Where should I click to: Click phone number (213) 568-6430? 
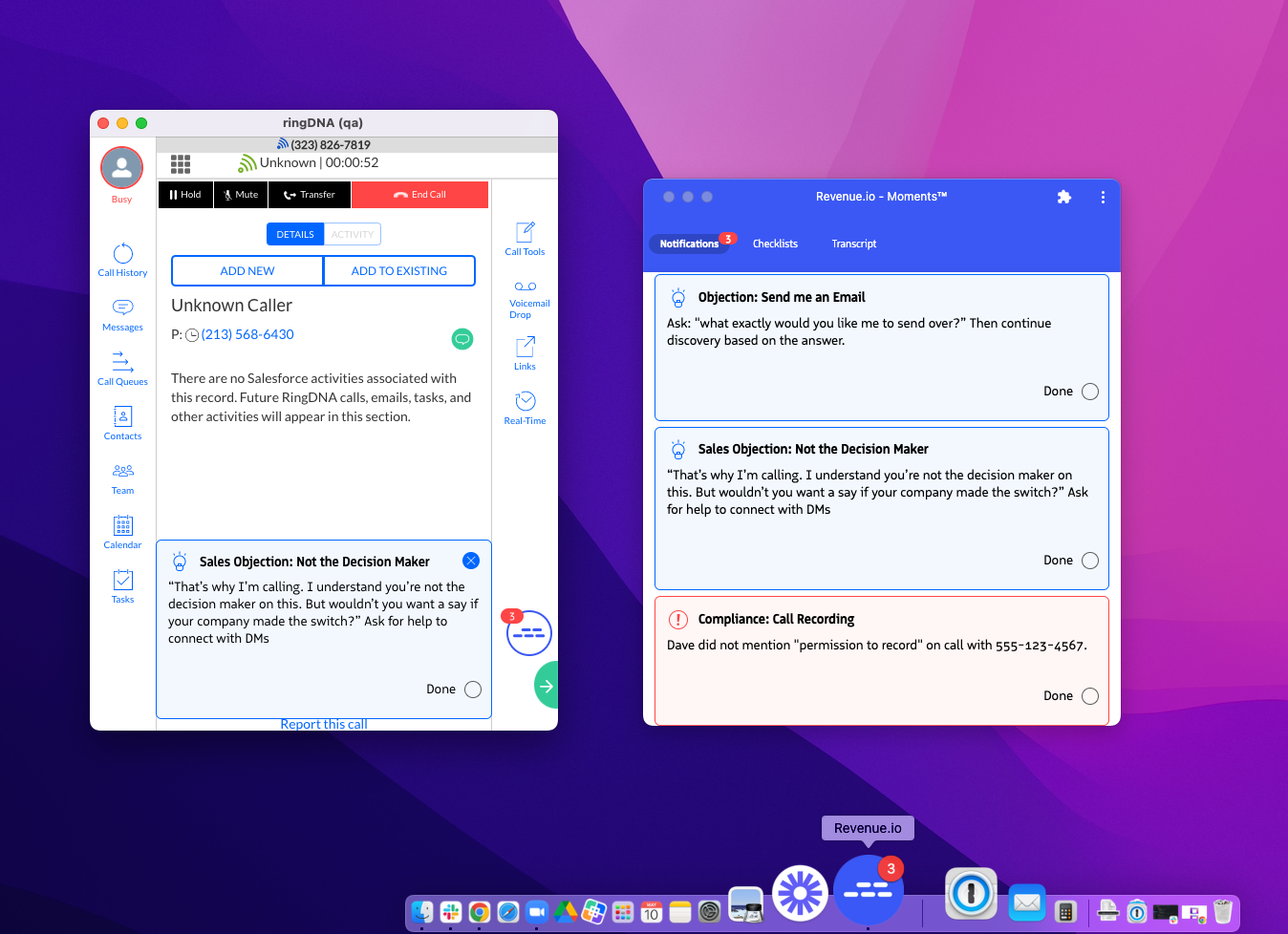tap(247, 334)
